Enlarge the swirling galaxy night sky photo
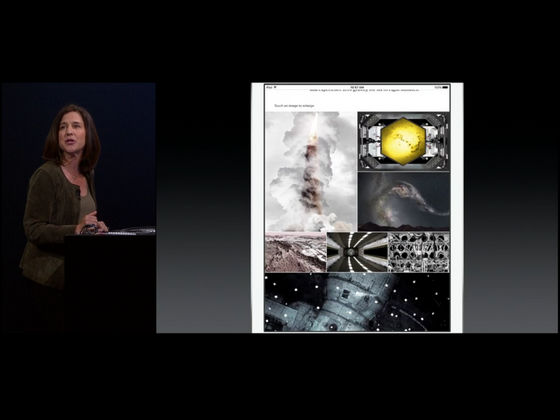560x420 pixels. click(x=404, y=202)
